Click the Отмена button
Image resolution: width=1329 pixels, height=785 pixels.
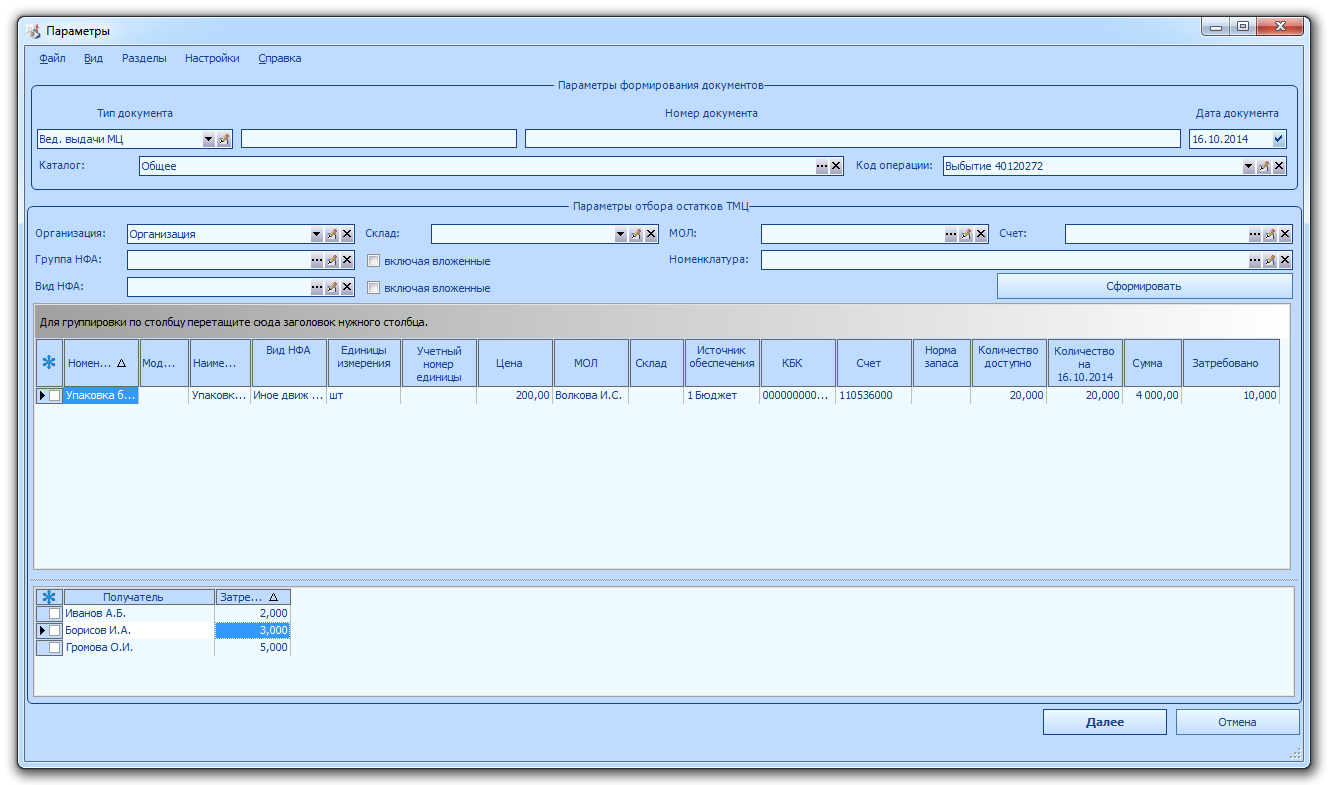point(1237,722)
